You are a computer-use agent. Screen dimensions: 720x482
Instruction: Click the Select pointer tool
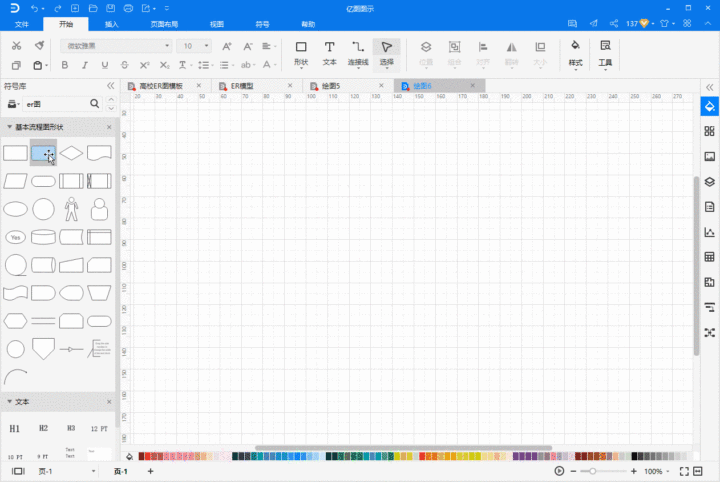coord(387,54)
